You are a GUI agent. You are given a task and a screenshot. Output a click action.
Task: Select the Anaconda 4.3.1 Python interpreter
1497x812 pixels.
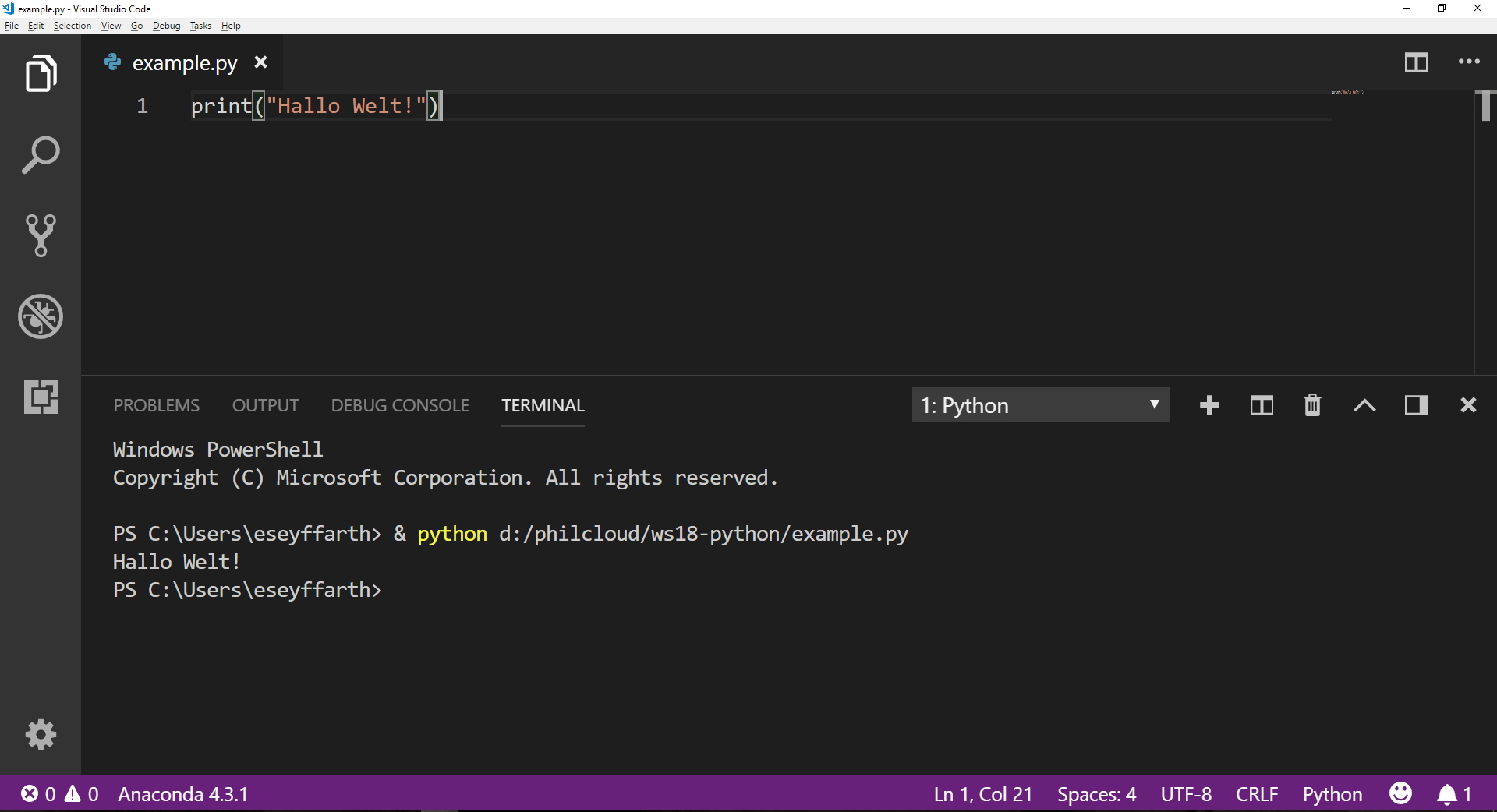click(x=183, y=794)
